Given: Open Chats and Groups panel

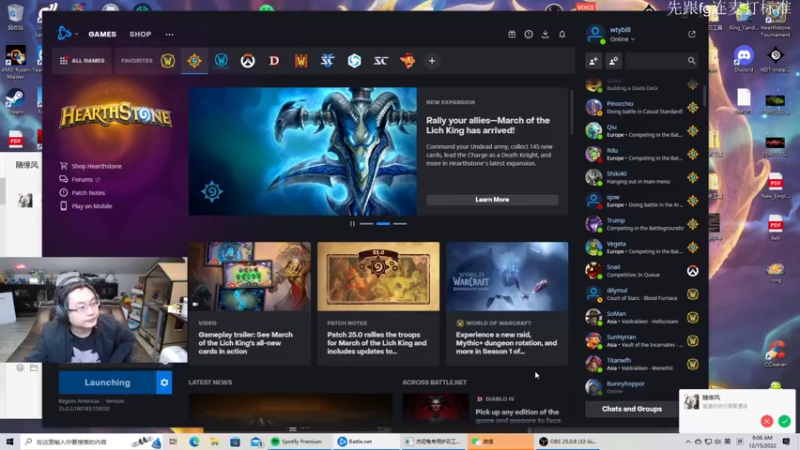Looking at the screenshot, I should [x=632, y=409].
